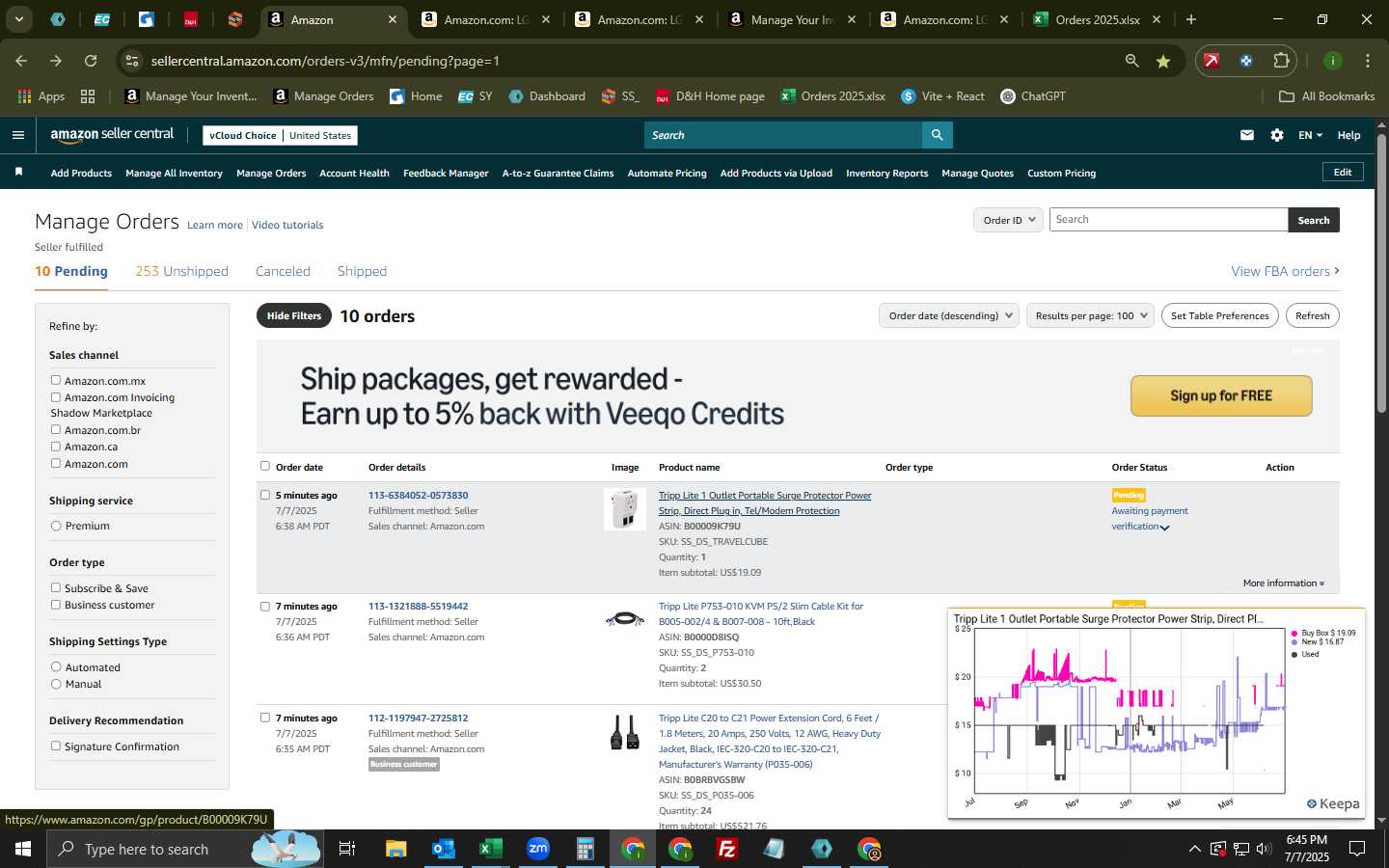Expand Awaiting payment verification status arrow

pyautogui.click(x=1164, y=528)
